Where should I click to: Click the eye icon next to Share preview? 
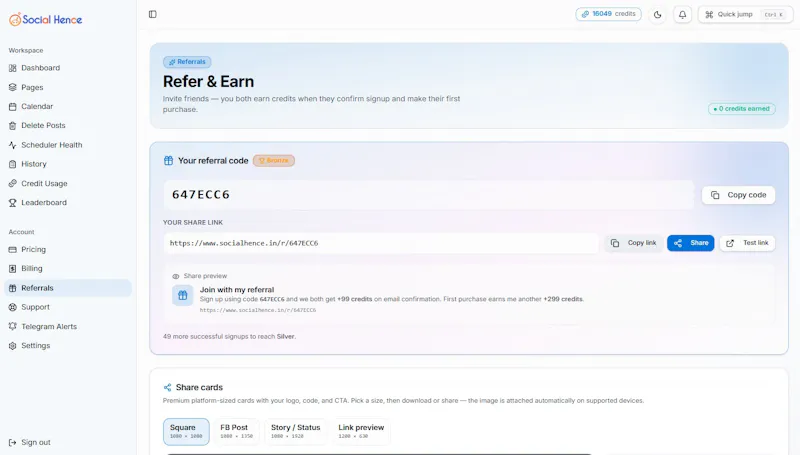[x=176, y=276]
